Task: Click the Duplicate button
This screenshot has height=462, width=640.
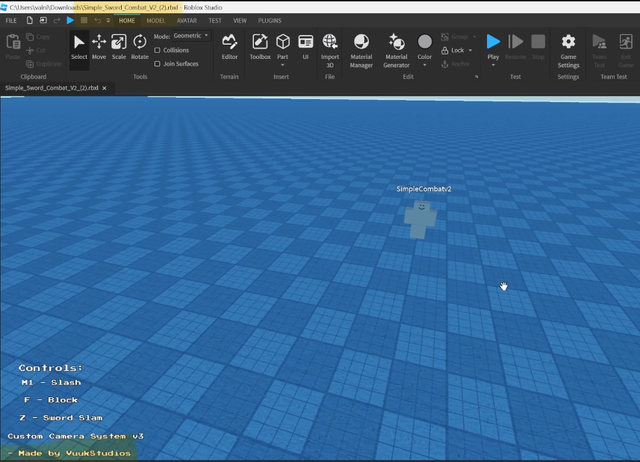Action: pos(44,64)
